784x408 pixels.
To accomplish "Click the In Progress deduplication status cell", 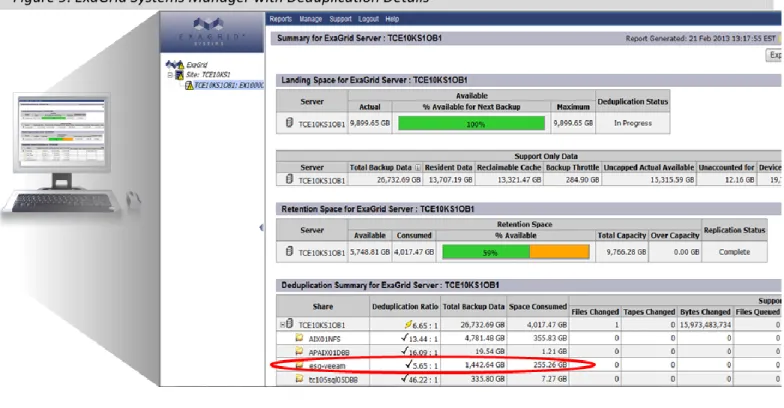I will click(x=632, y=123).
